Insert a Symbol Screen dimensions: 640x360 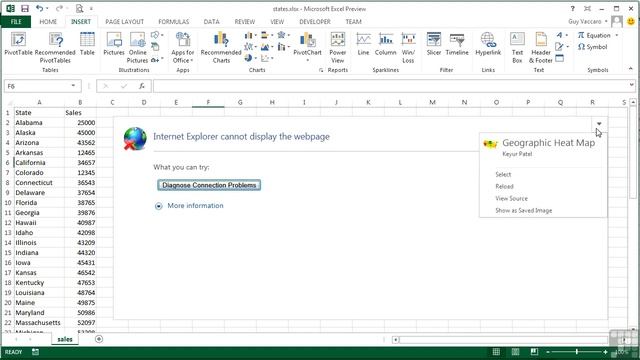[x=592, y=47]
